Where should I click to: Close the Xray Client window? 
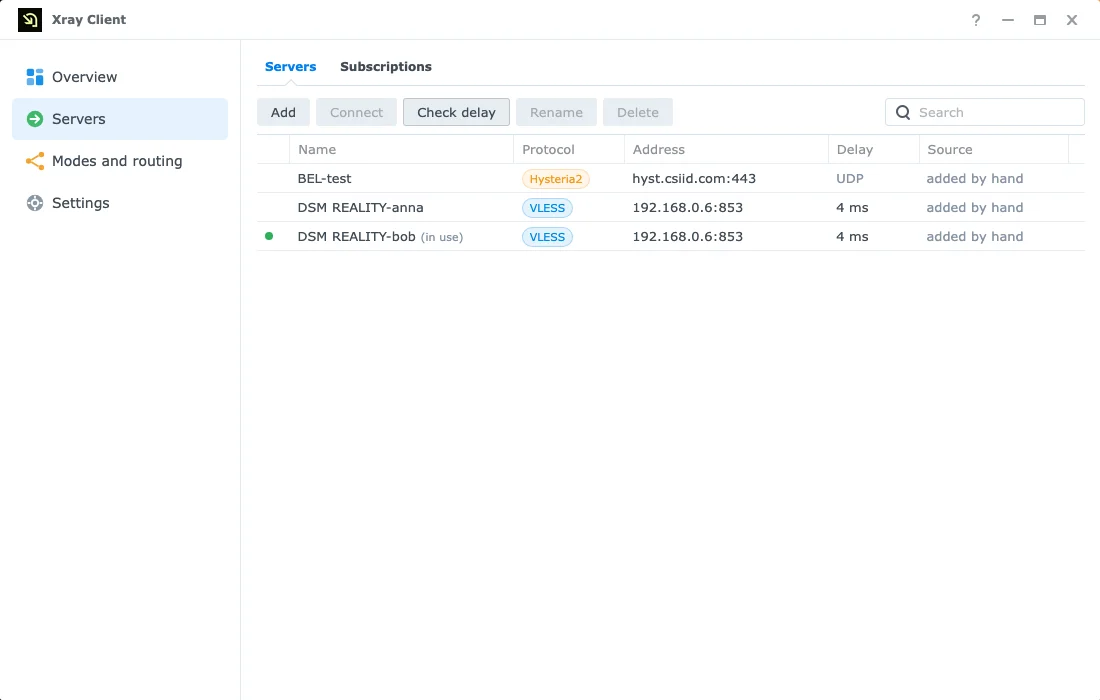pos(1072,20)
